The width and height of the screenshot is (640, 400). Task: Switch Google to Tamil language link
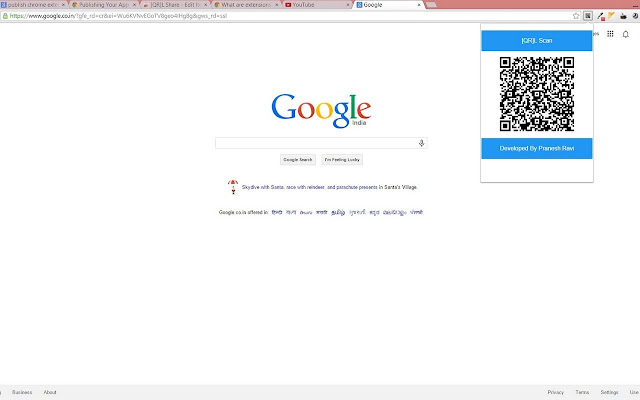(338, 212)
